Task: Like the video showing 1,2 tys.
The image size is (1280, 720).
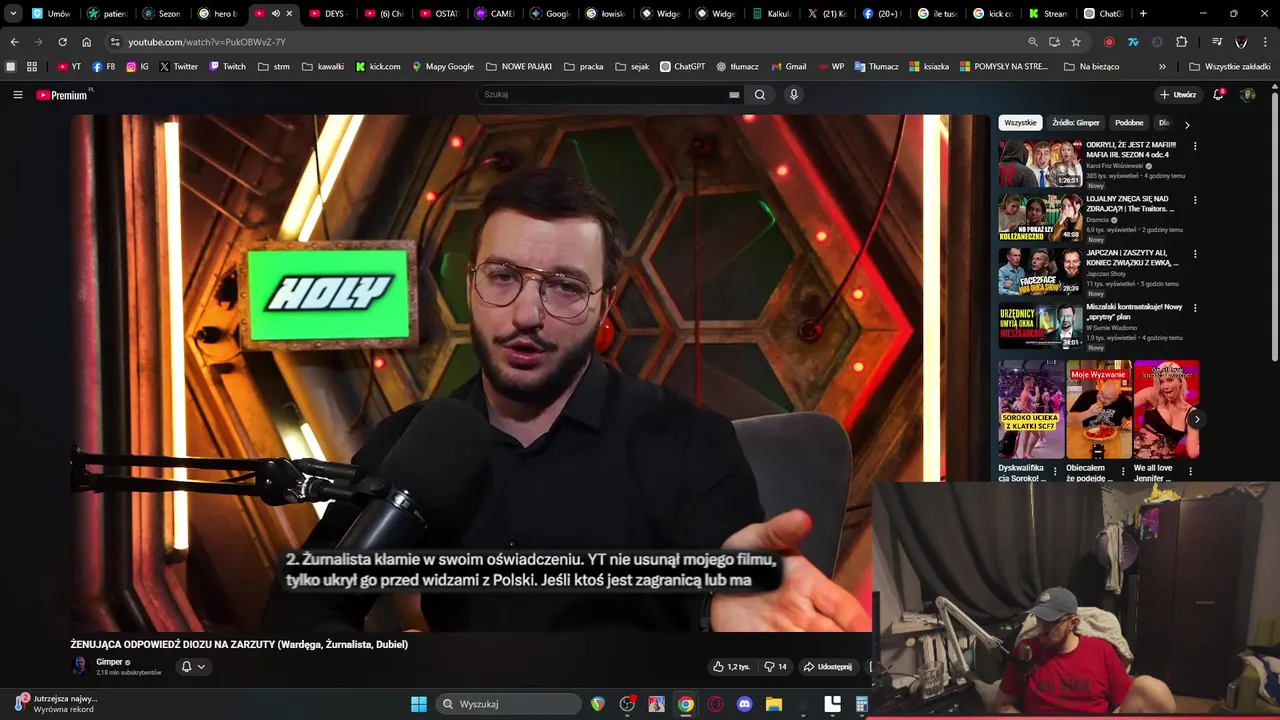Action: [731, 667]
